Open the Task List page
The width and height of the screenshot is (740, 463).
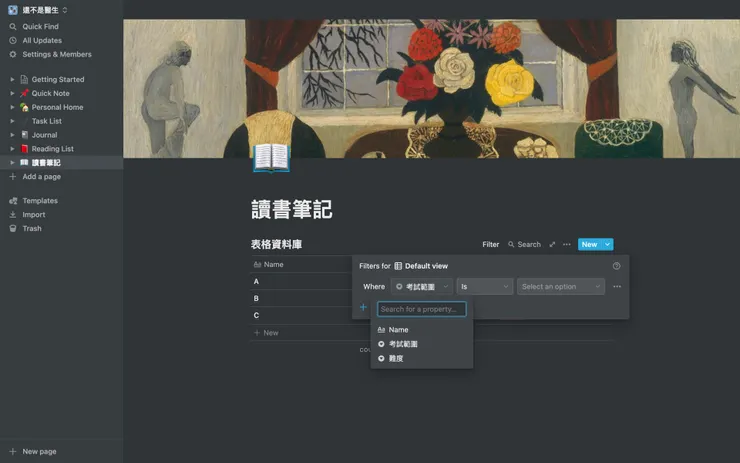click(x=47, y=121)
